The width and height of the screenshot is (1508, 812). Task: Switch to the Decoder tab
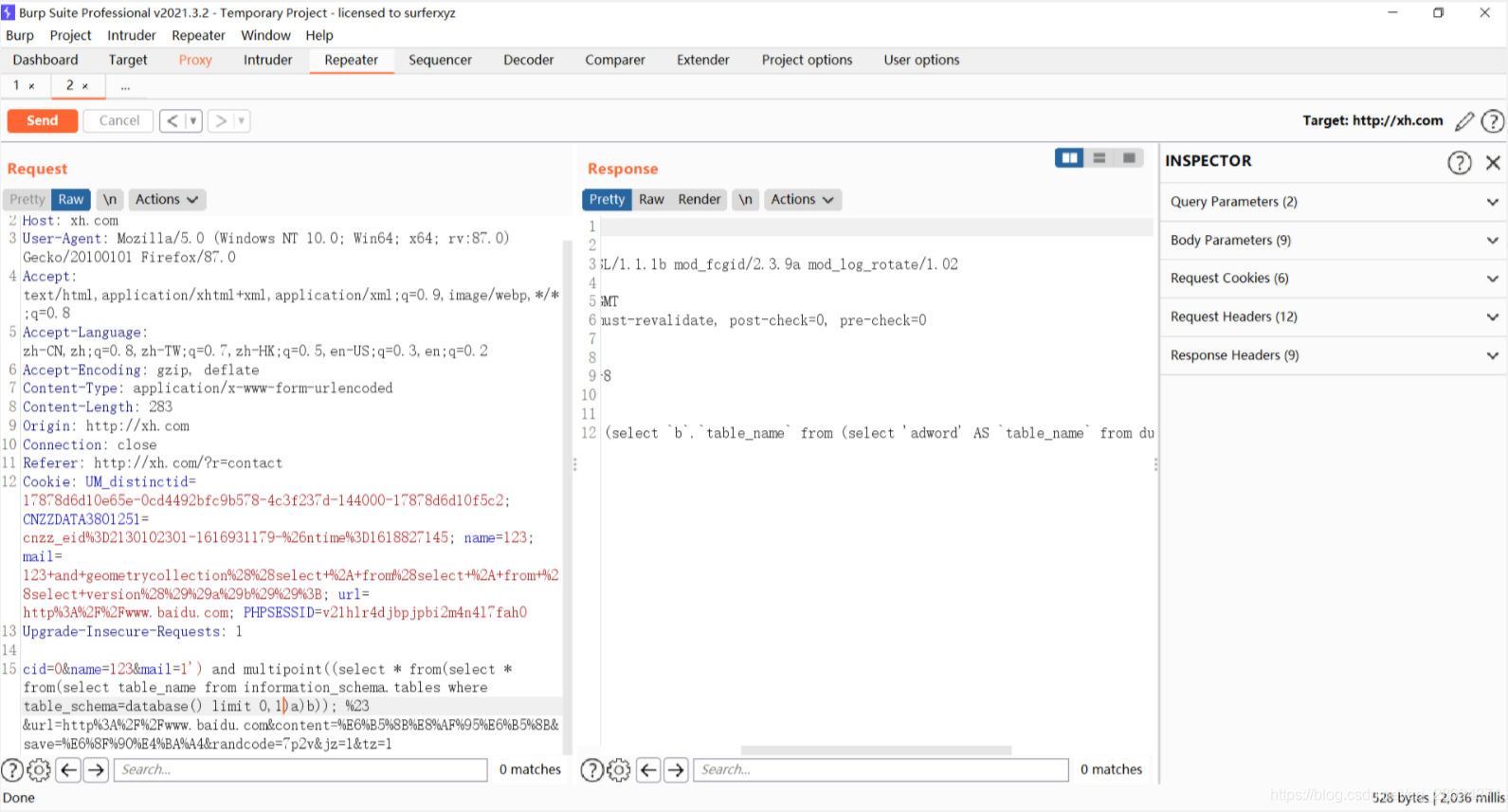click(x=529, y=60)
